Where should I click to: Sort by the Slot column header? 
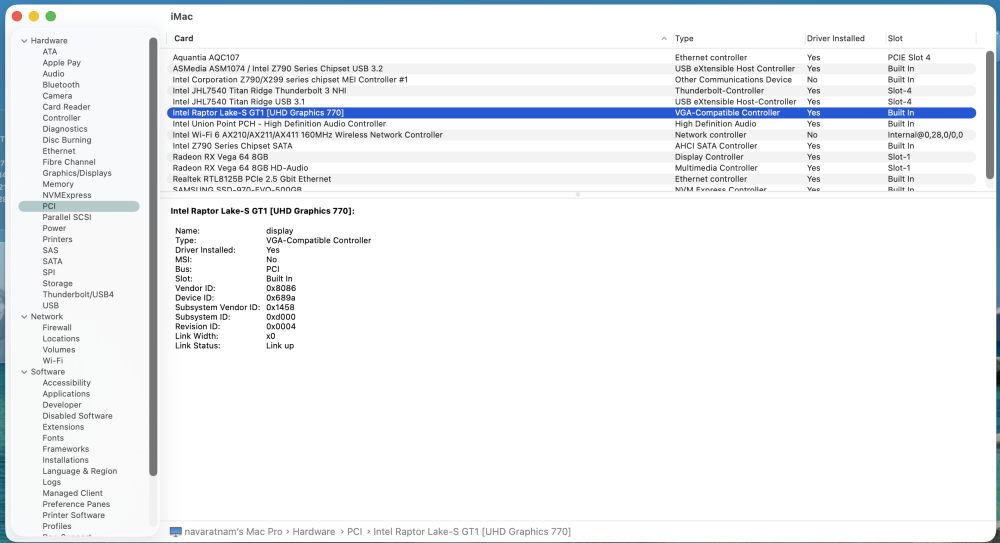coord(895,38)
